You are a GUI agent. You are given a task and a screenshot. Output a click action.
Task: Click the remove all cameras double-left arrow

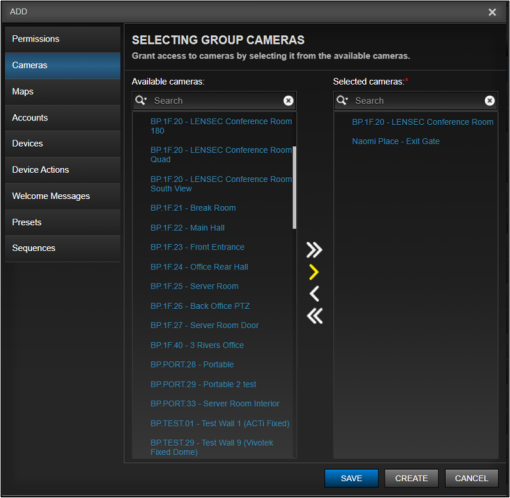(315, 316)
